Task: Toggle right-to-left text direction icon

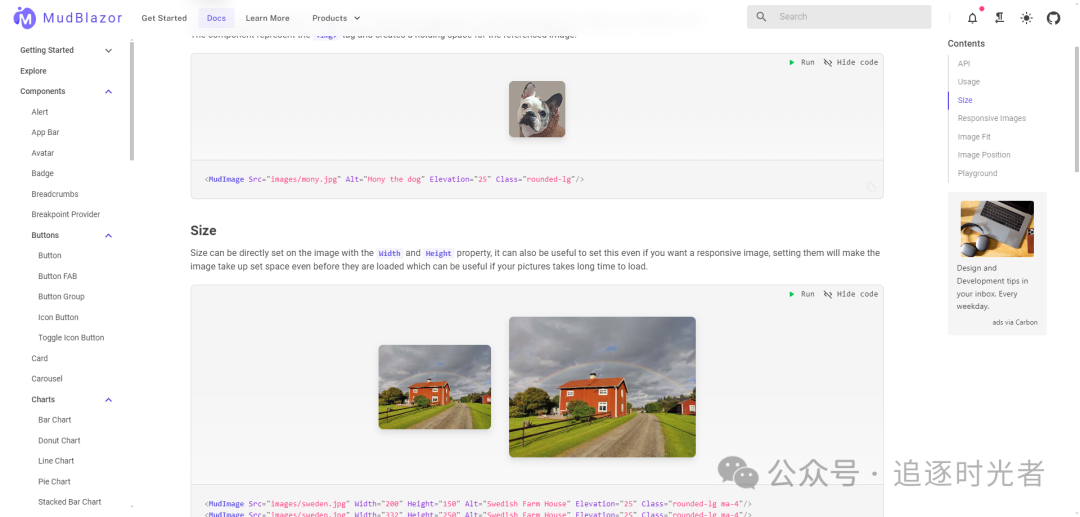Action: point(999,18)
